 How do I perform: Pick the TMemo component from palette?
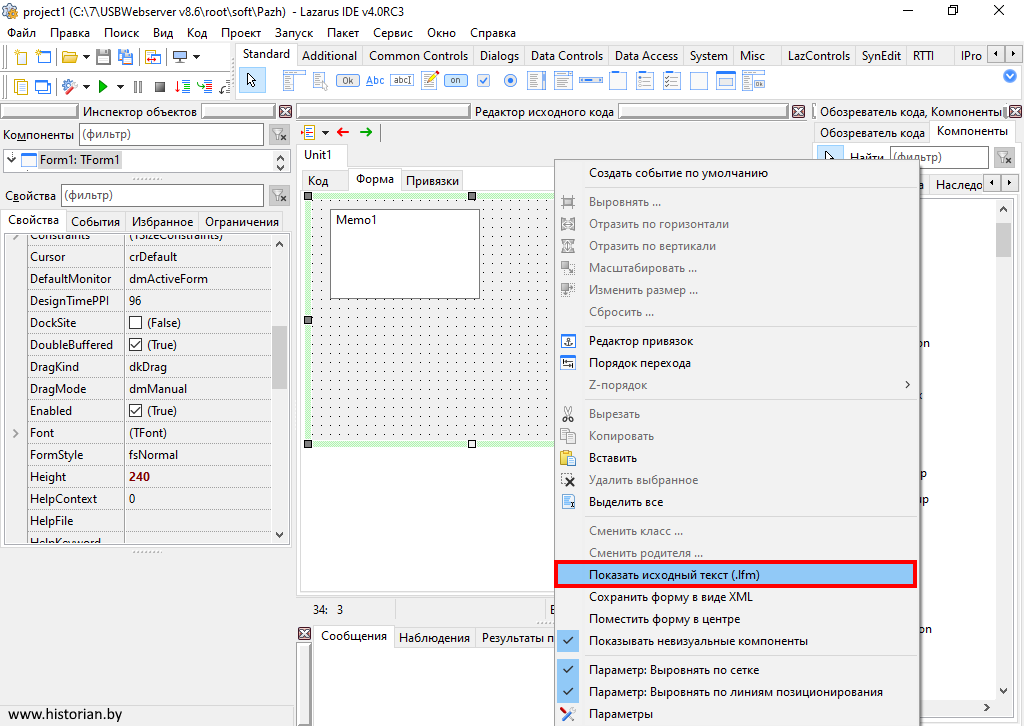coord(430,81)
